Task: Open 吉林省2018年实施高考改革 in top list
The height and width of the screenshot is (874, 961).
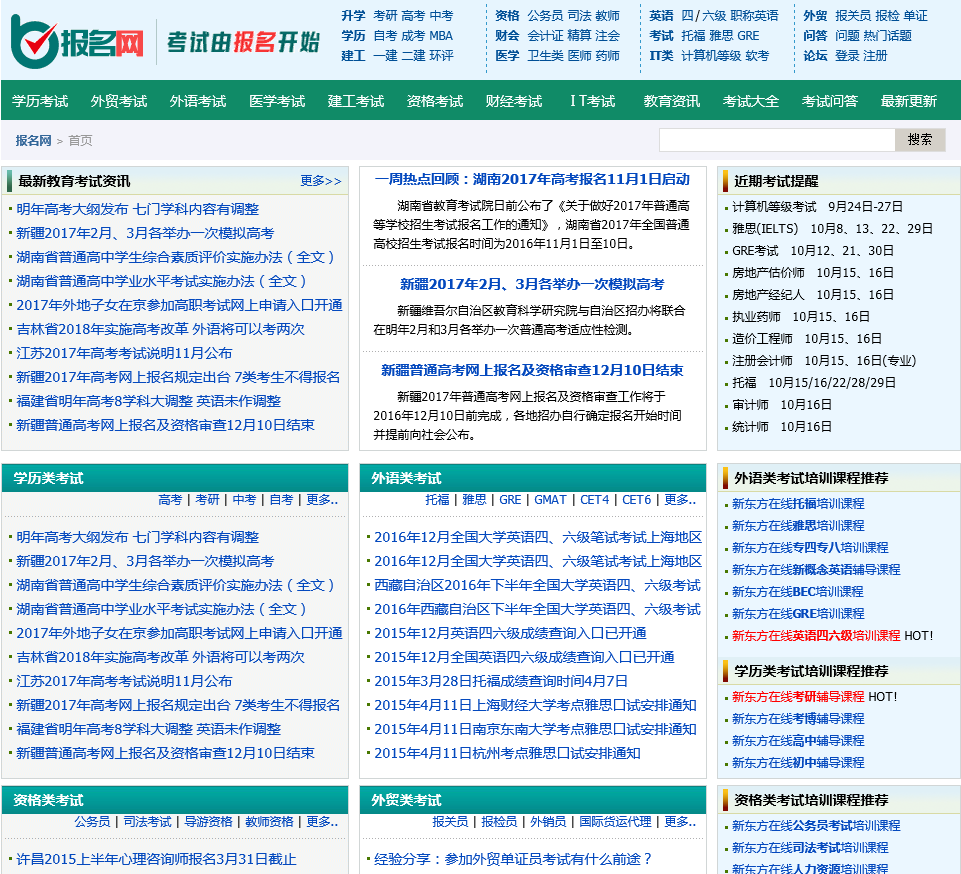Action: [x=161, y=330]
